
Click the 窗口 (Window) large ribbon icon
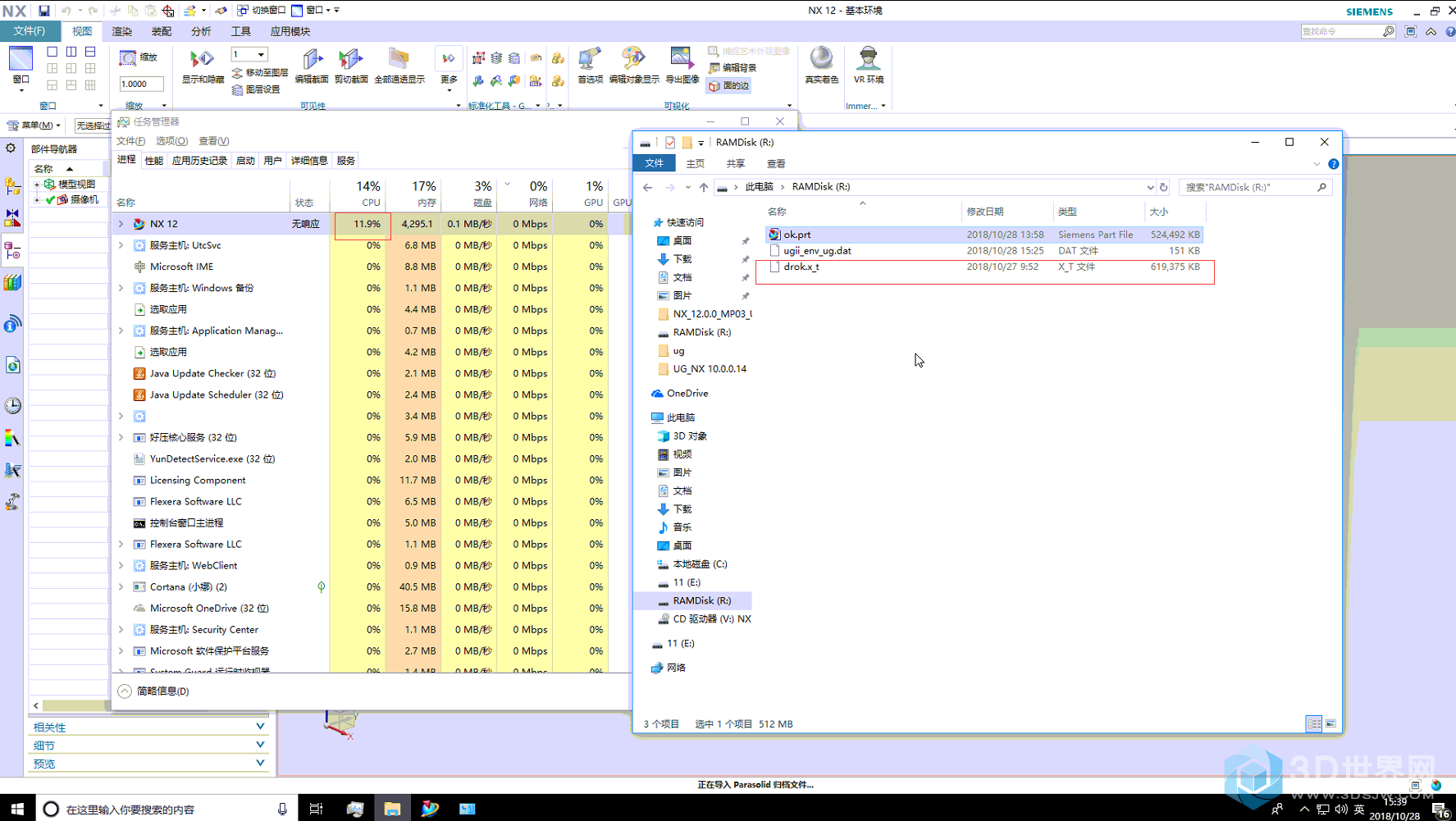pyautogui.click(x=21, y=59)
